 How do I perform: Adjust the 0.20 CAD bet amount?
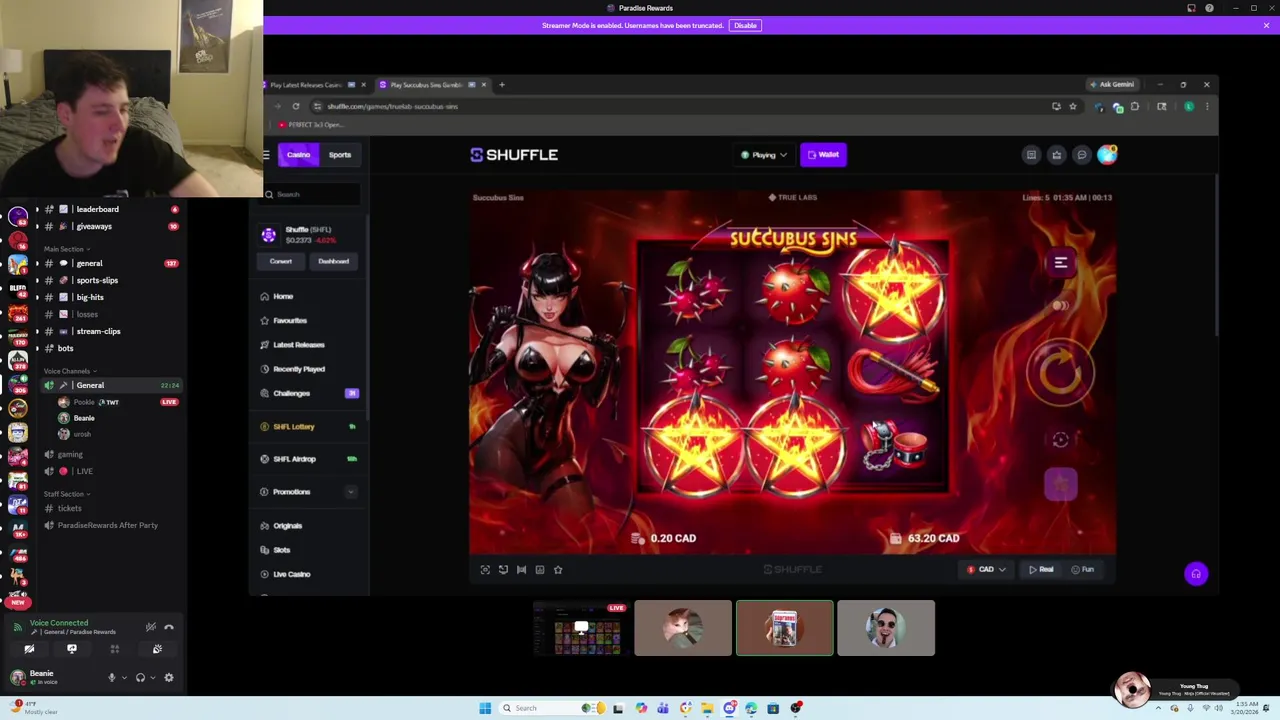coord(665,538)
